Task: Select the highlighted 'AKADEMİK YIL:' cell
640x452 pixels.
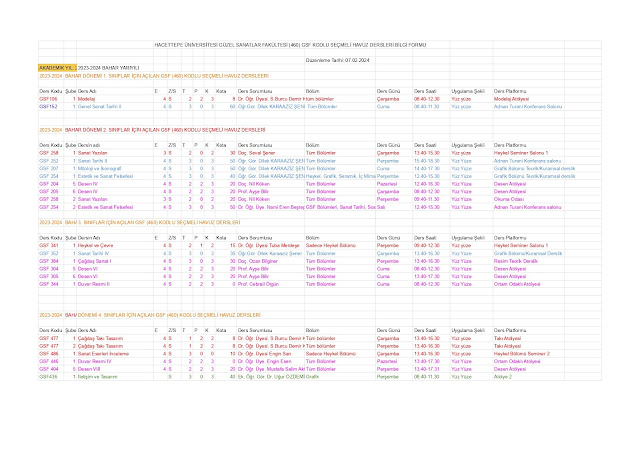Action: 58,68
